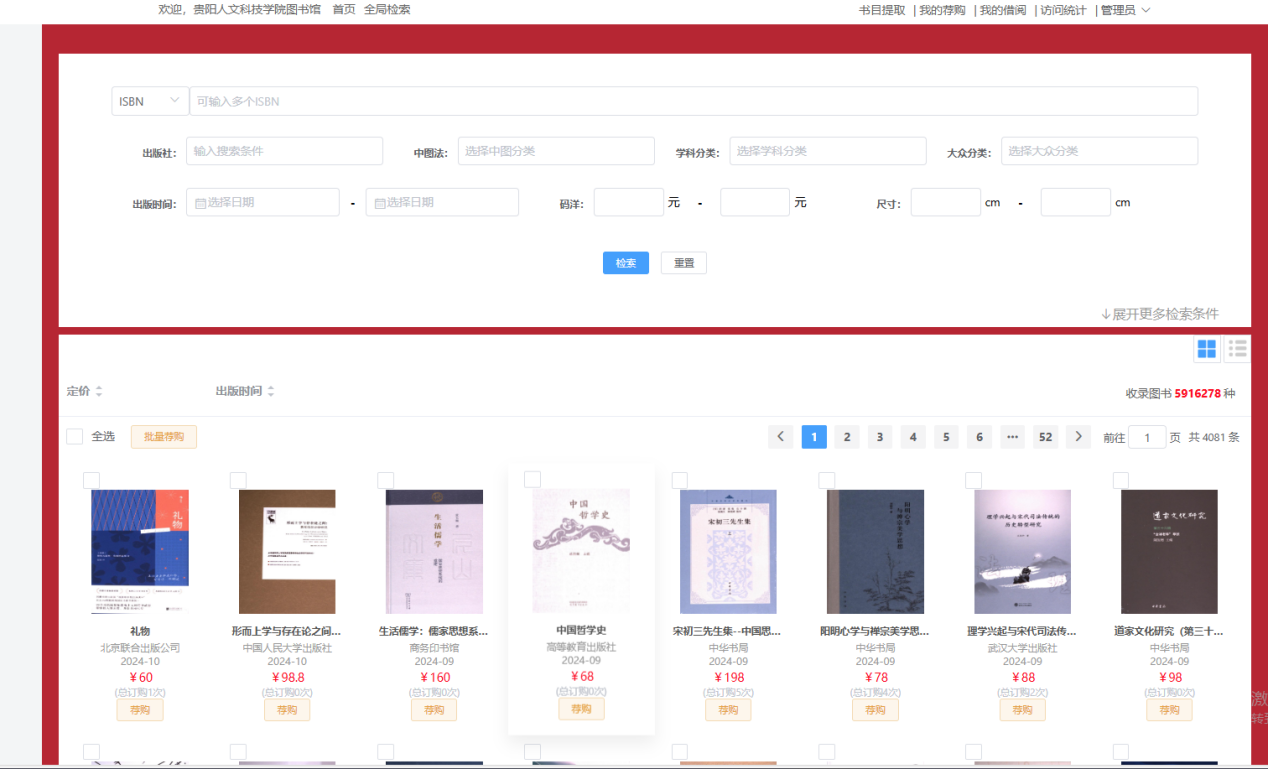Open the ISBN search type dropdown

pos(150,101)
